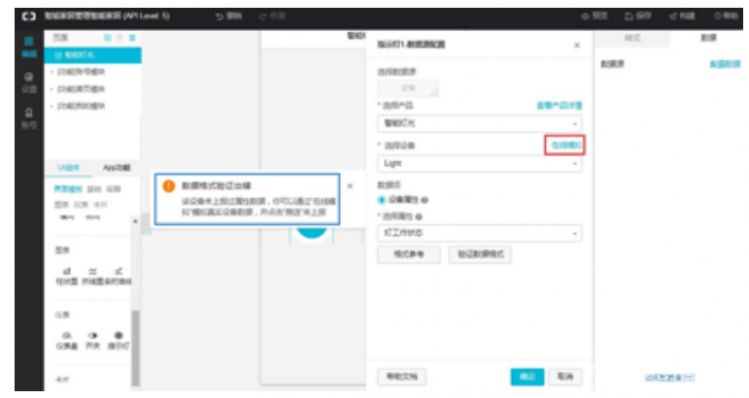Click the component list scrollbar up arrow
The width and height of the screenshot is (749, 398).
[136, 221]
